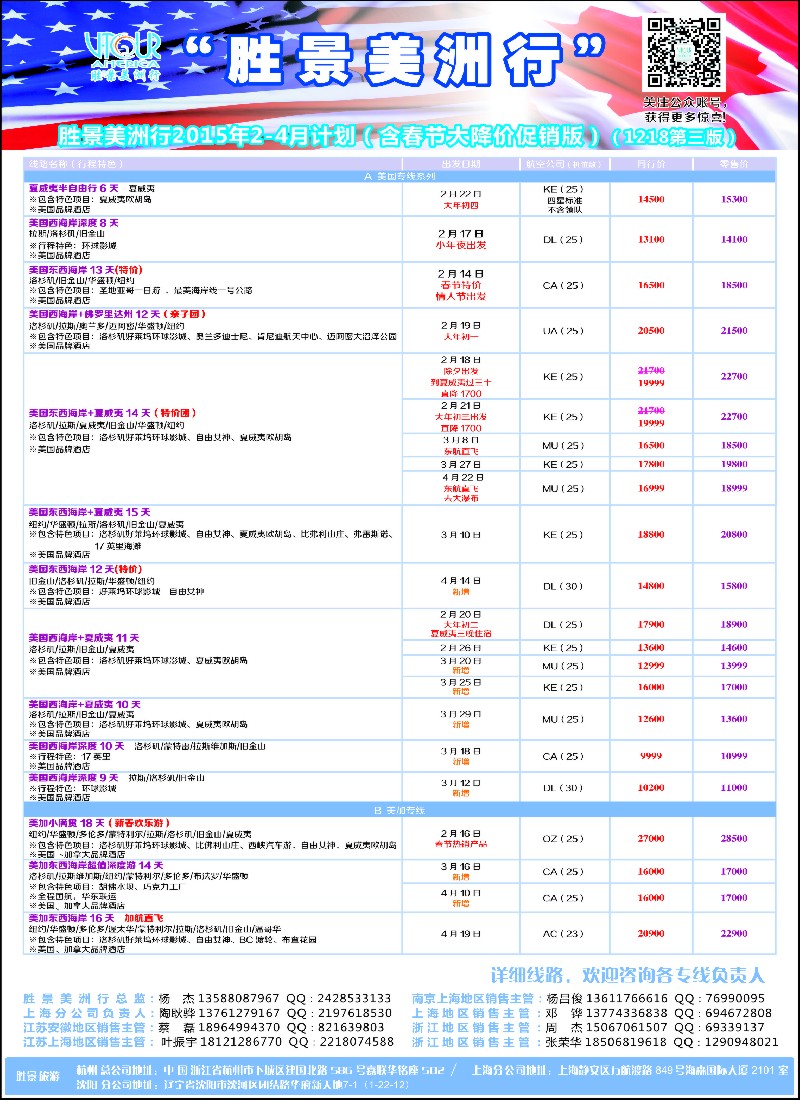Click the retail price "14100"

tap(734, 239)
